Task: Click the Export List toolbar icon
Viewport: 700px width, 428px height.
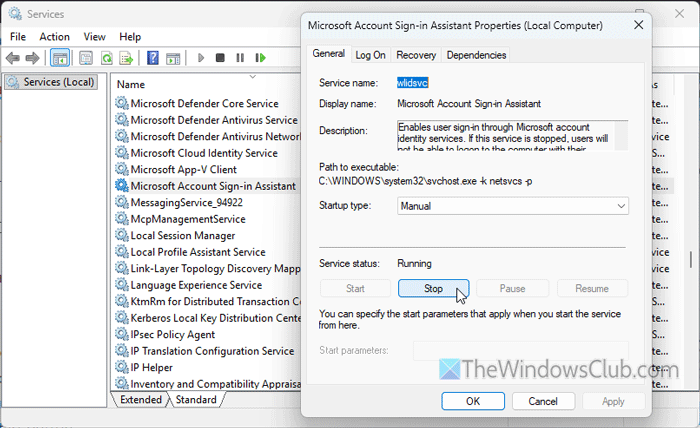Action: click(126, 58)
